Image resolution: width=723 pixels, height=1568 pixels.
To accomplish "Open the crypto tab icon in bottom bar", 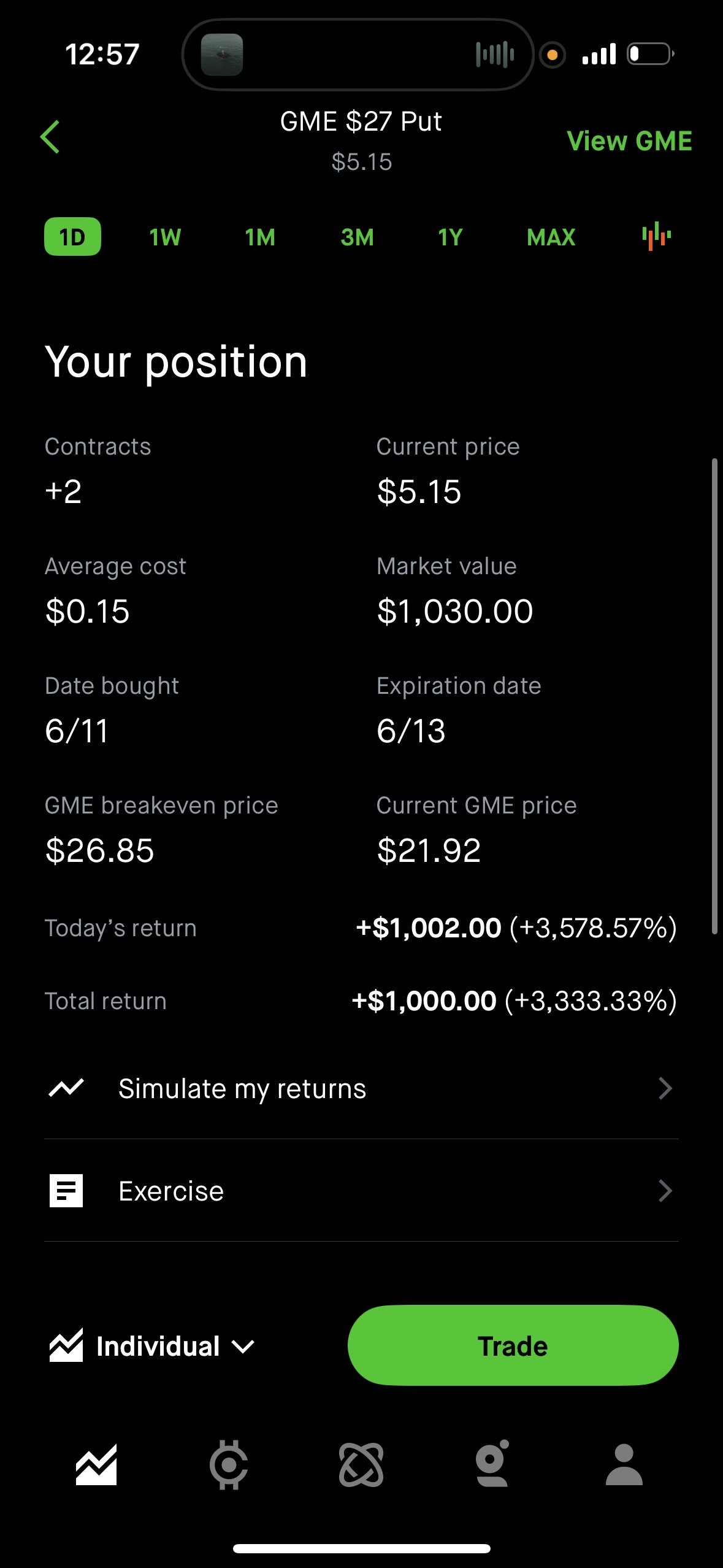I will click(229, 1465).
